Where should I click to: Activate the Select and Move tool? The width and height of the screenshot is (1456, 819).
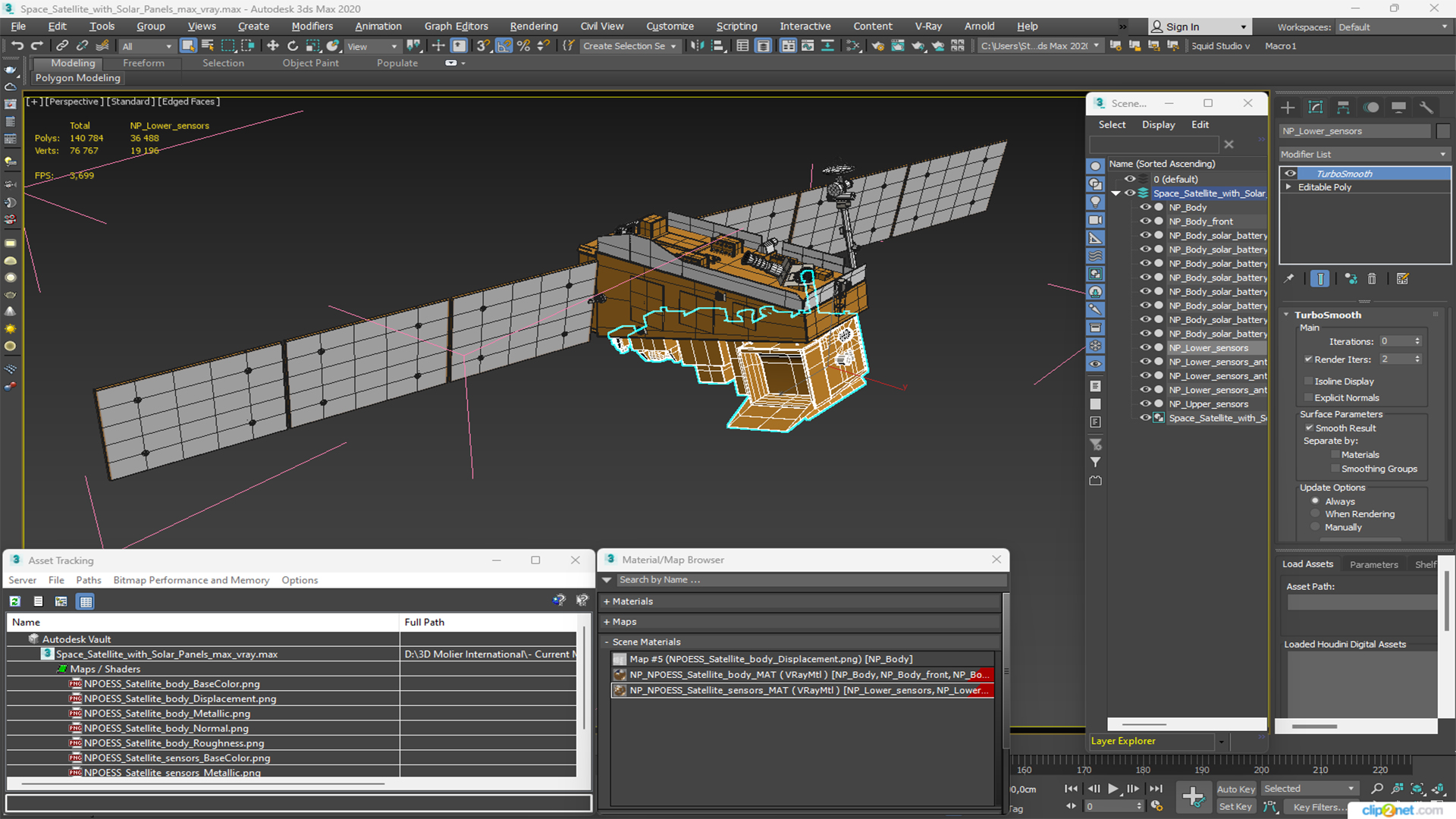click(273, 45)
